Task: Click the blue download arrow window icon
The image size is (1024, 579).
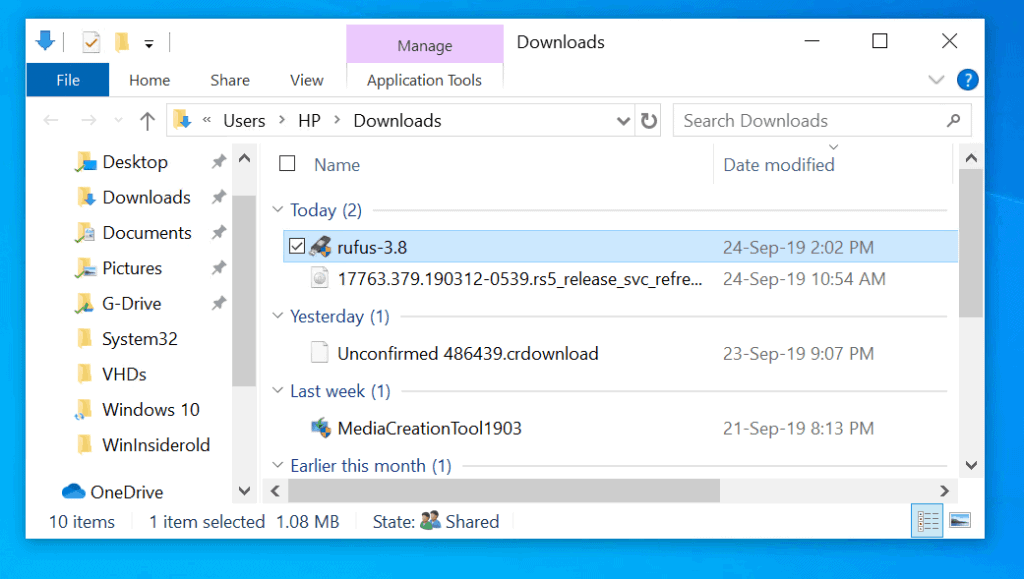Action: pyautogui.click(x=45, y=41)
